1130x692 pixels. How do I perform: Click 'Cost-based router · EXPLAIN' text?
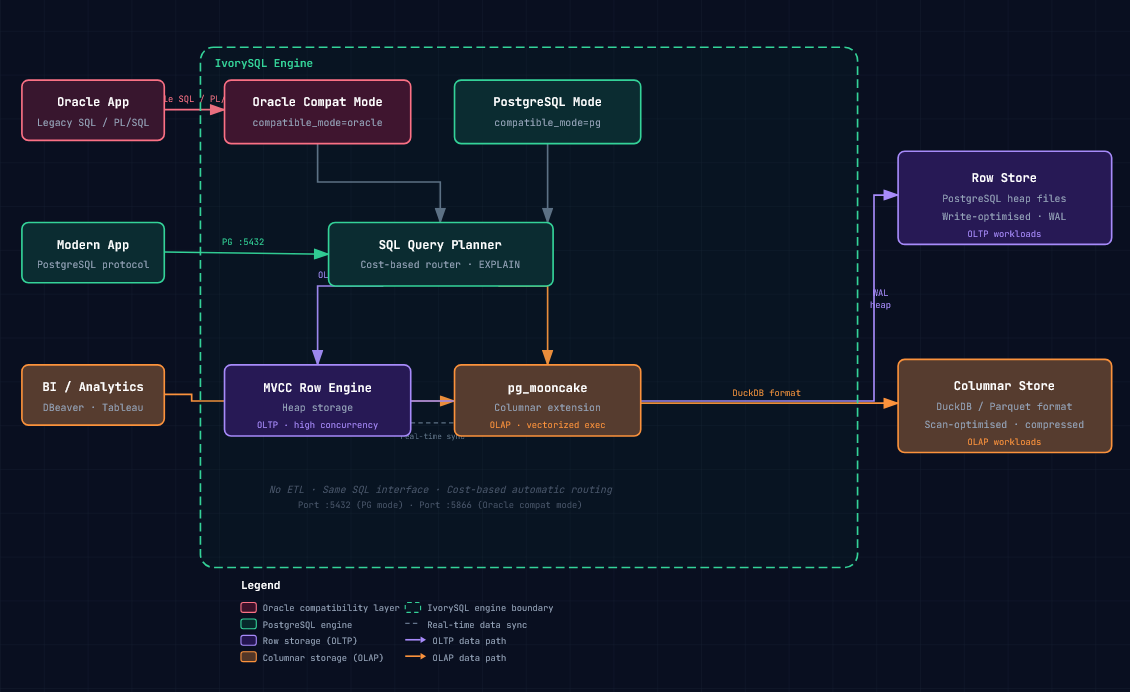[440, 265]
